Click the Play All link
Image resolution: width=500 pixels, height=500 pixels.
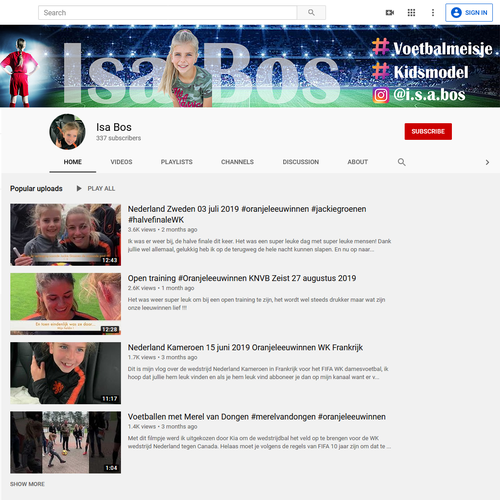101,189
